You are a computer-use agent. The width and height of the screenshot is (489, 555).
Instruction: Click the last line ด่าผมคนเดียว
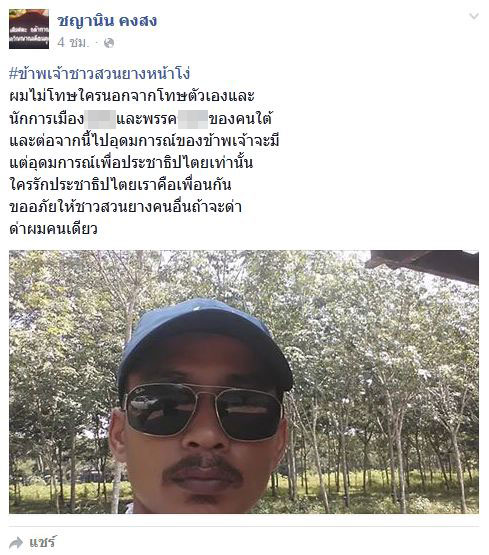coord(53,229)
